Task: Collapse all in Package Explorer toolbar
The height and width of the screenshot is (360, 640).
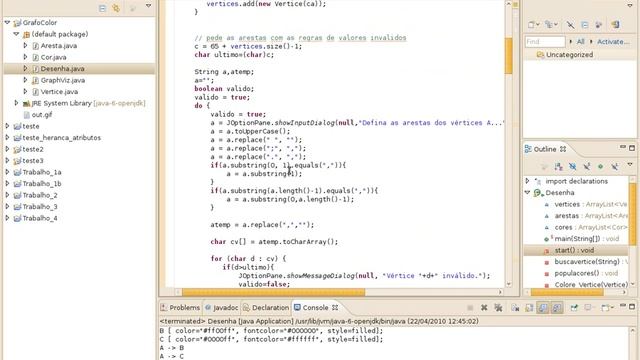Action: [x=102, y=8]
